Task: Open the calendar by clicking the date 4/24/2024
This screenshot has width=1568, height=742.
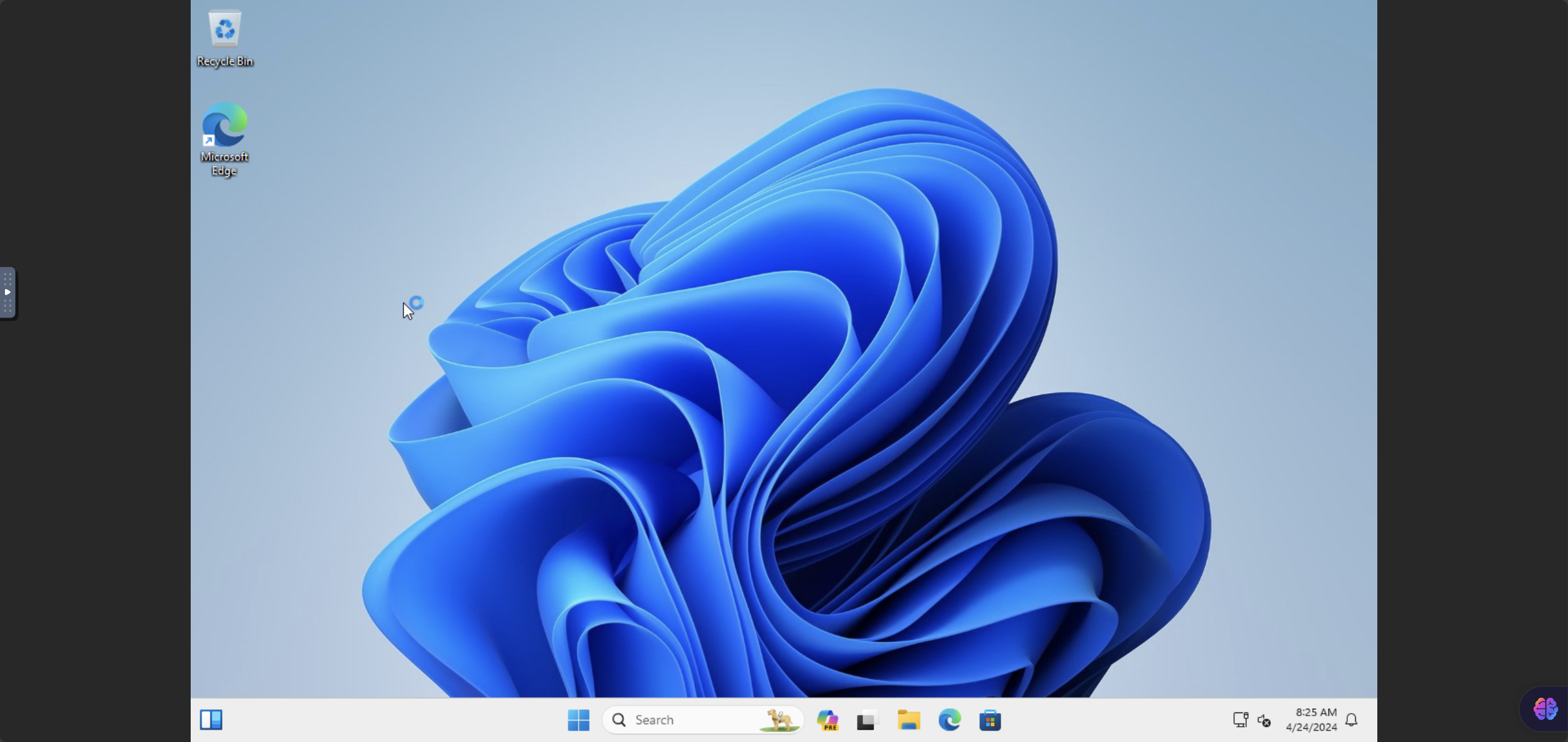Action: pos(1312,727)
